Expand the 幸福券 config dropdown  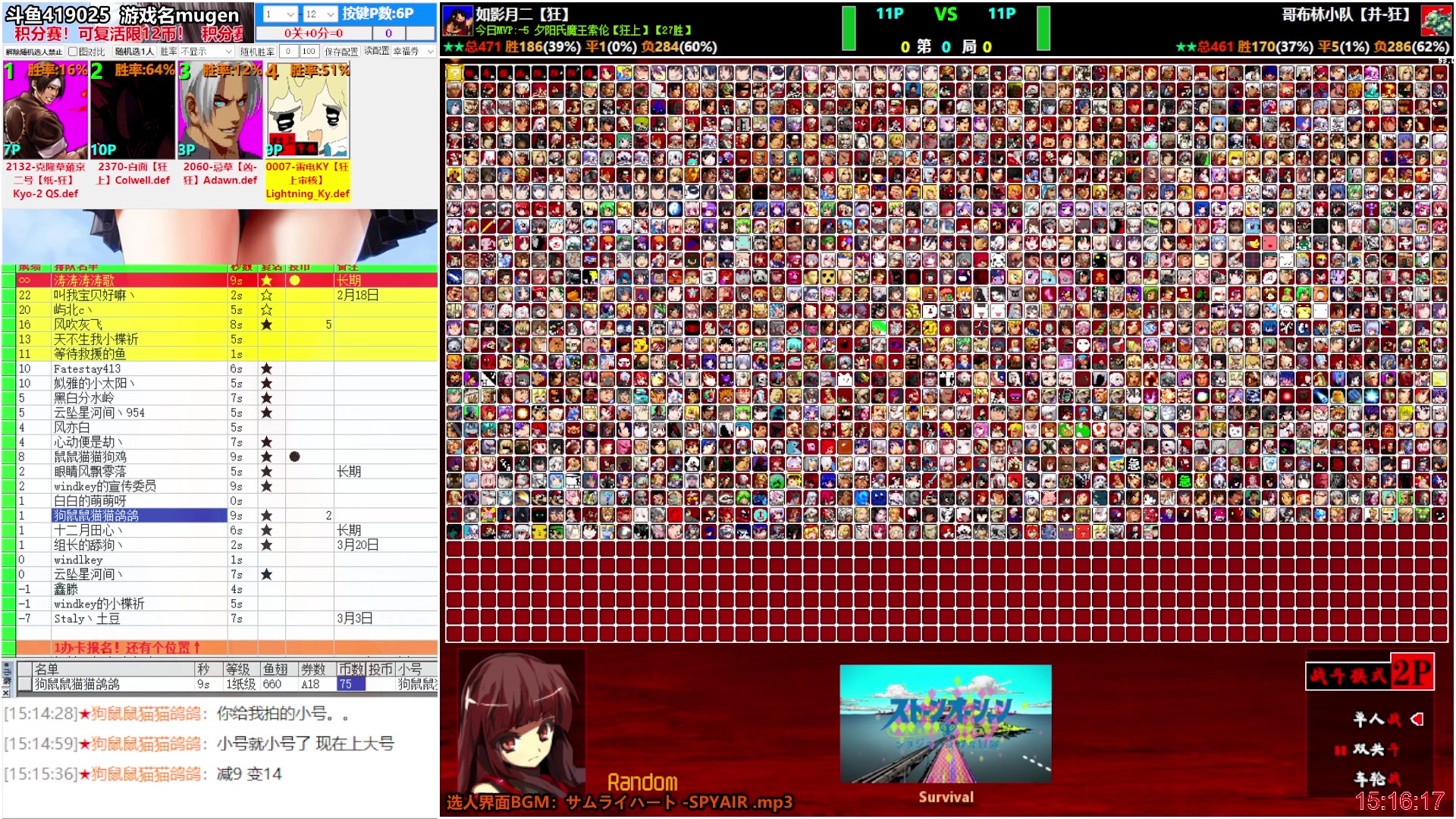(x=413, y=52)
